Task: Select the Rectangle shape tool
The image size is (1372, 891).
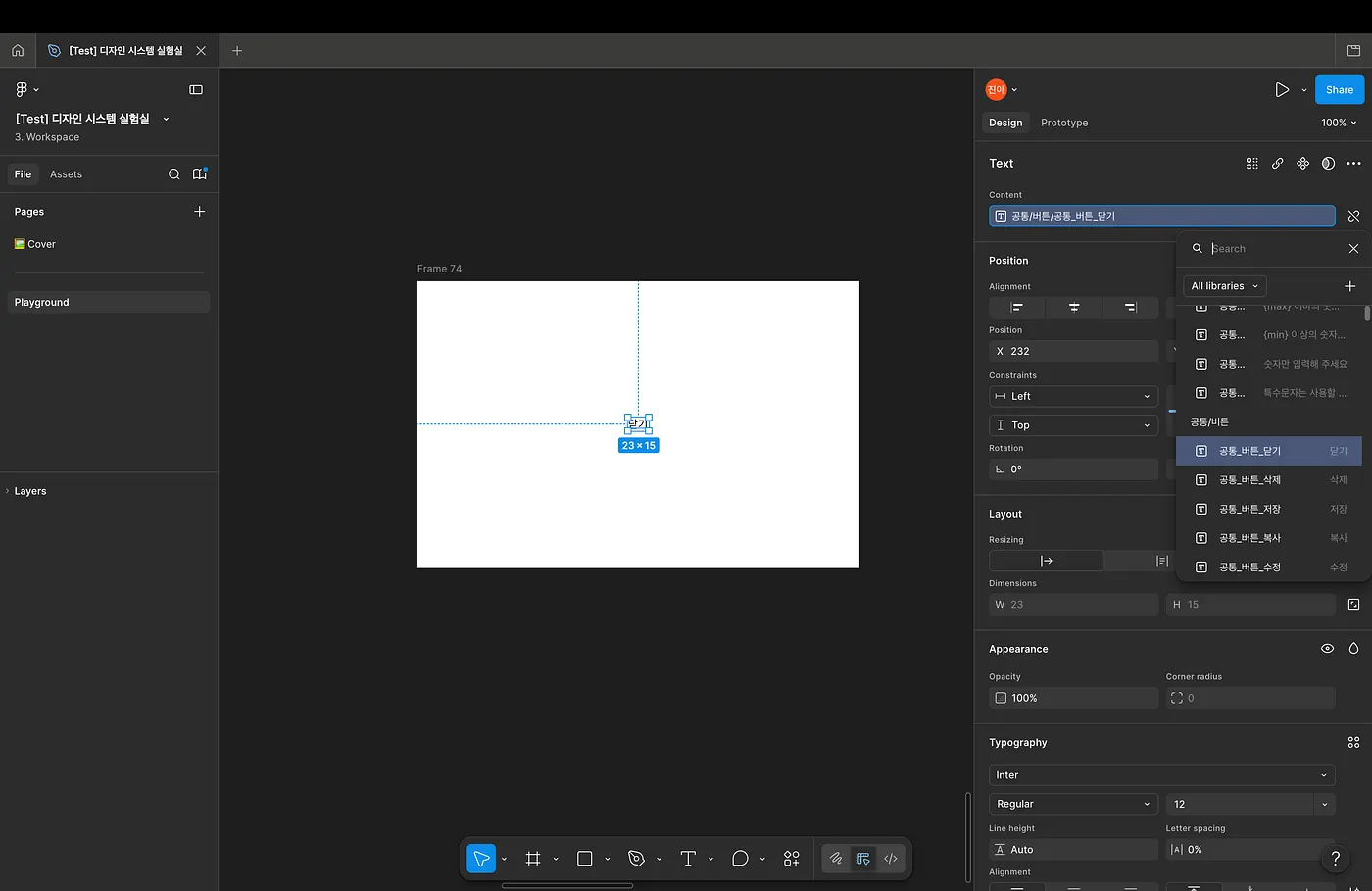Action: 585,859
